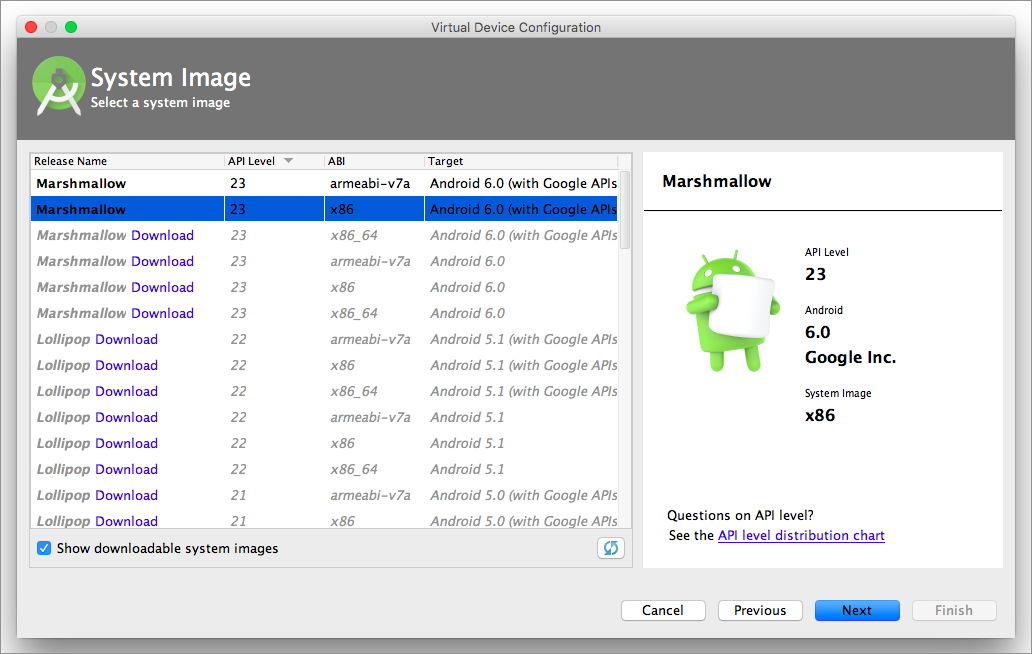
Task: Download Lollipop x86 Android 5.1 image without Google APIs
Action: point(126,443)
